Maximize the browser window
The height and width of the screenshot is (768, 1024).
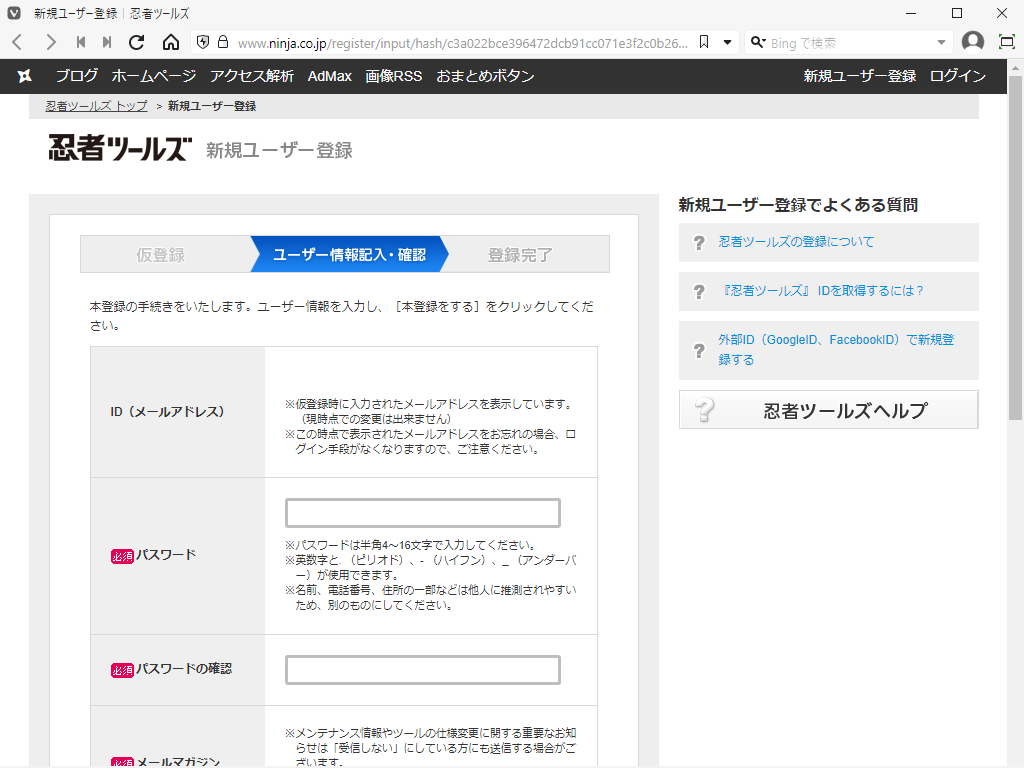(957, 13)
